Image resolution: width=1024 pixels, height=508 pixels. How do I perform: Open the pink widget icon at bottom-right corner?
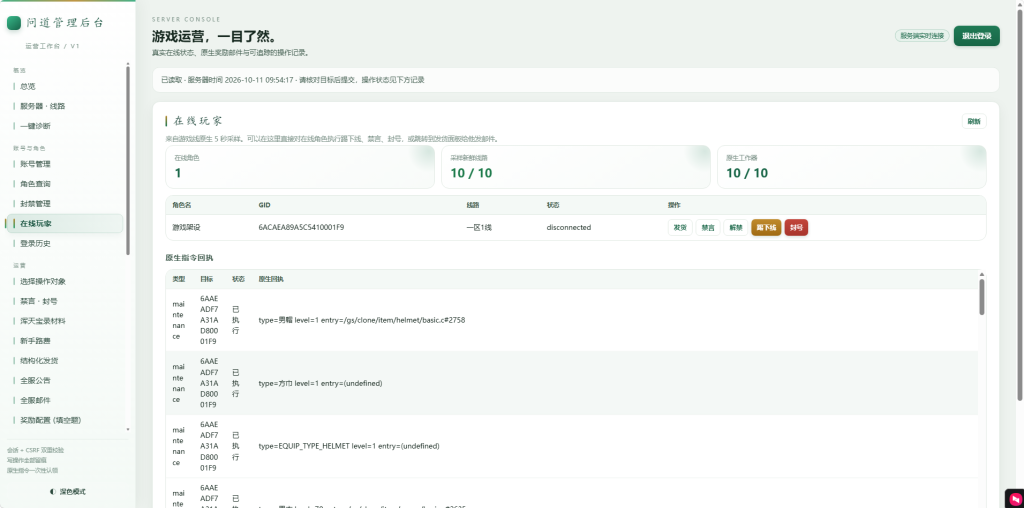pyautogui.click(x=1014, y=499)
